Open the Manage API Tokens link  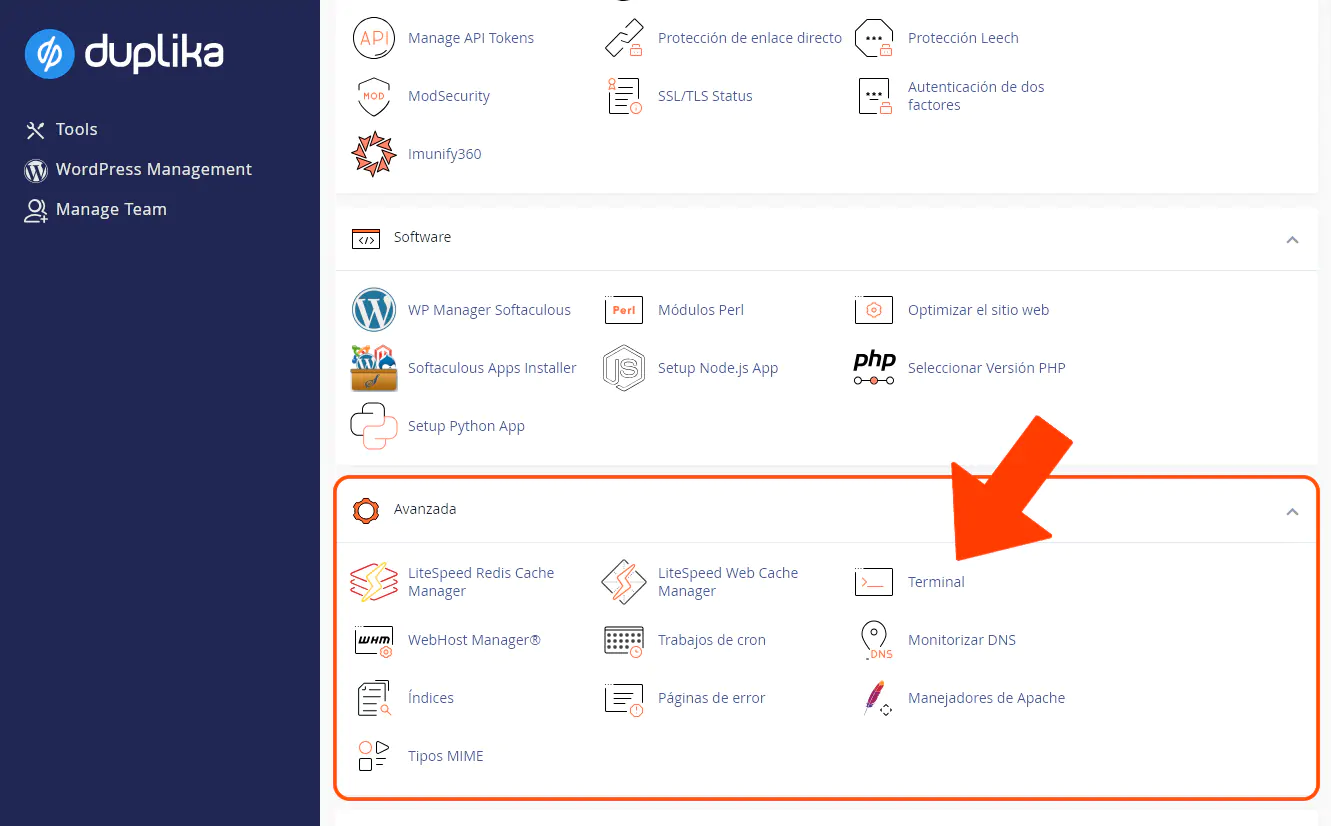coord(470,38)
